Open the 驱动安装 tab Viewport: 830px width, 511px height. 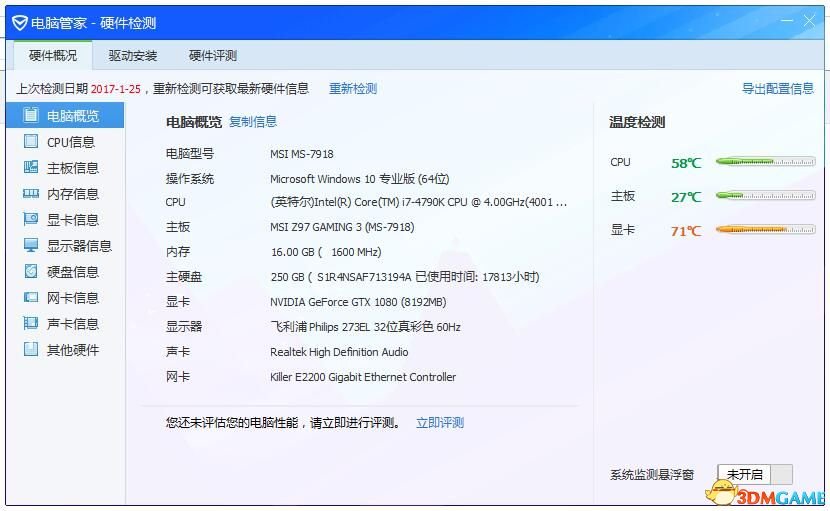(133, 55)
